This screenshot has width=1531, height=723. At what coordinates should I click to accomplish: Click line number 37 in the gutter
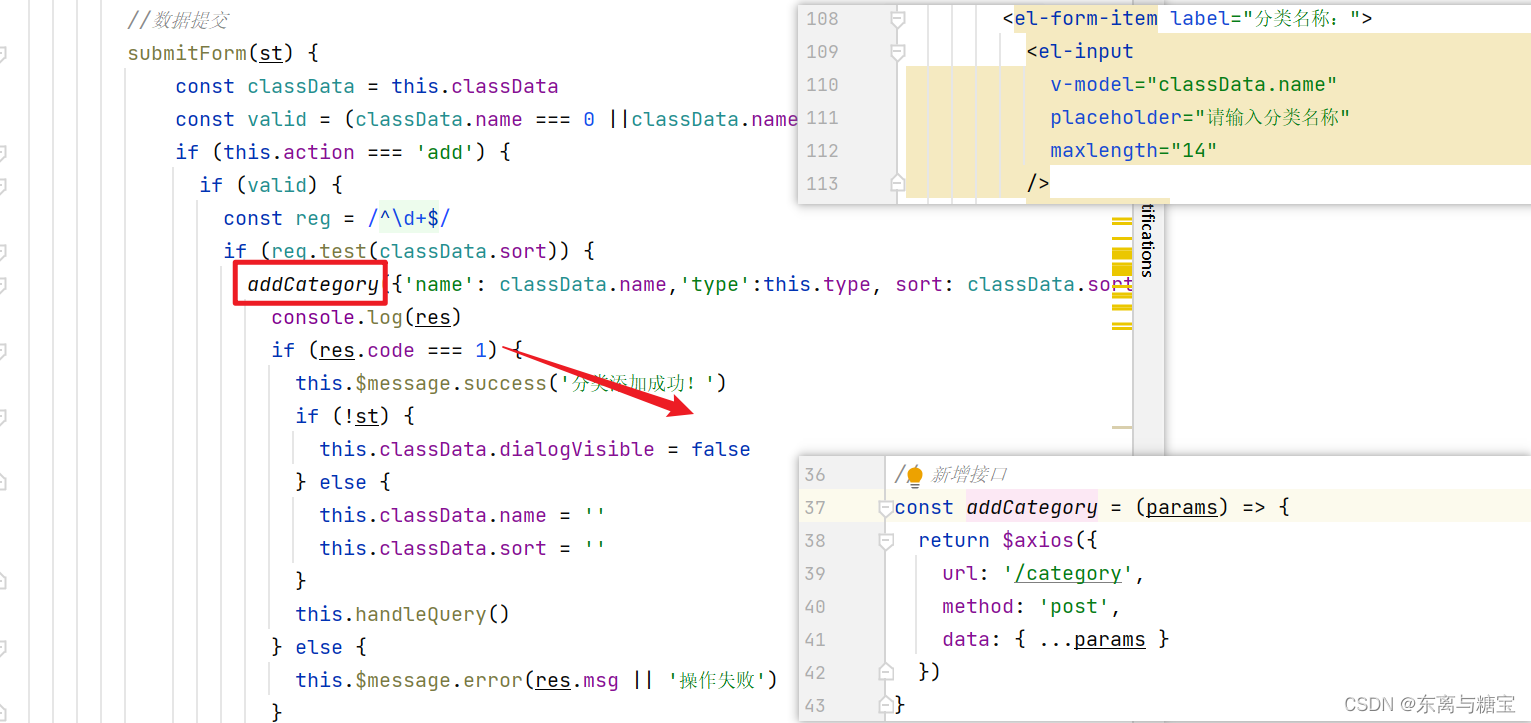point(815,508)
